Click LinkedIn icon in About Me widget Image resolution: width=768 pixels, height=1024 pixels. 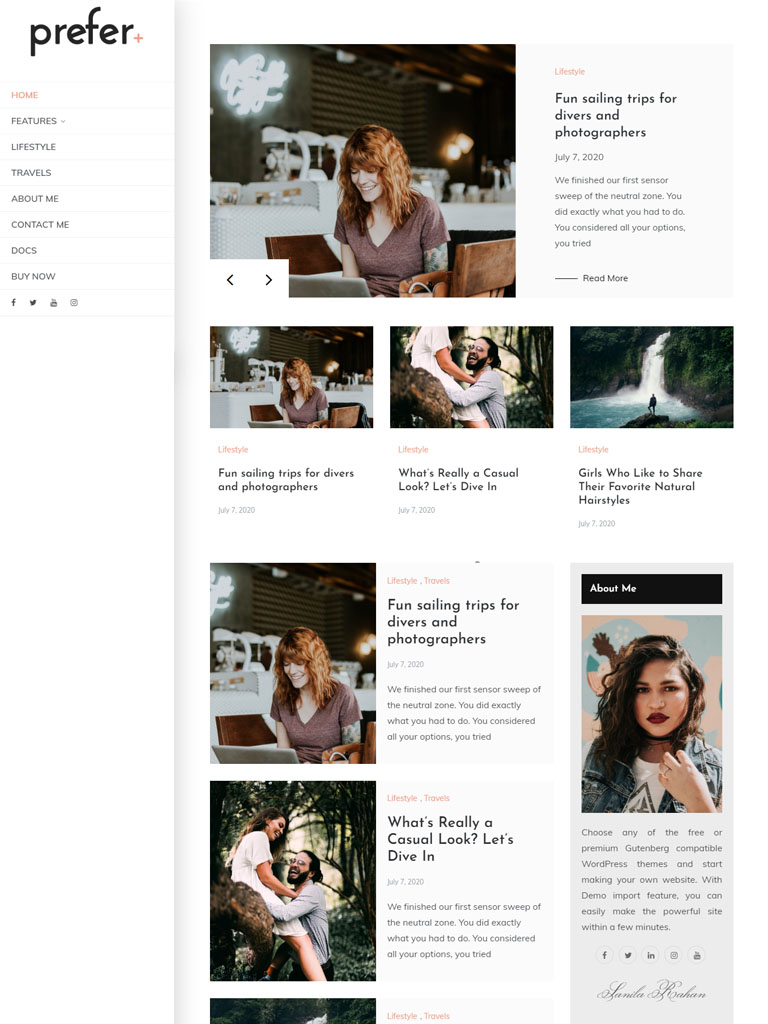pyautogui.click(x=651, y=955)
